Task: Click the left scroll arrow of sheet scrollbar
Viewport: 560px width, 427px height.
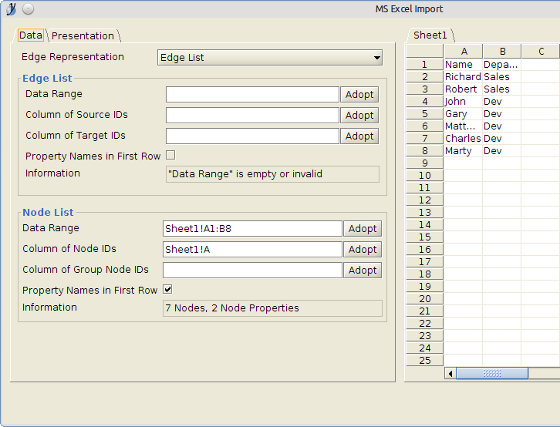Action: click(450, 373)
